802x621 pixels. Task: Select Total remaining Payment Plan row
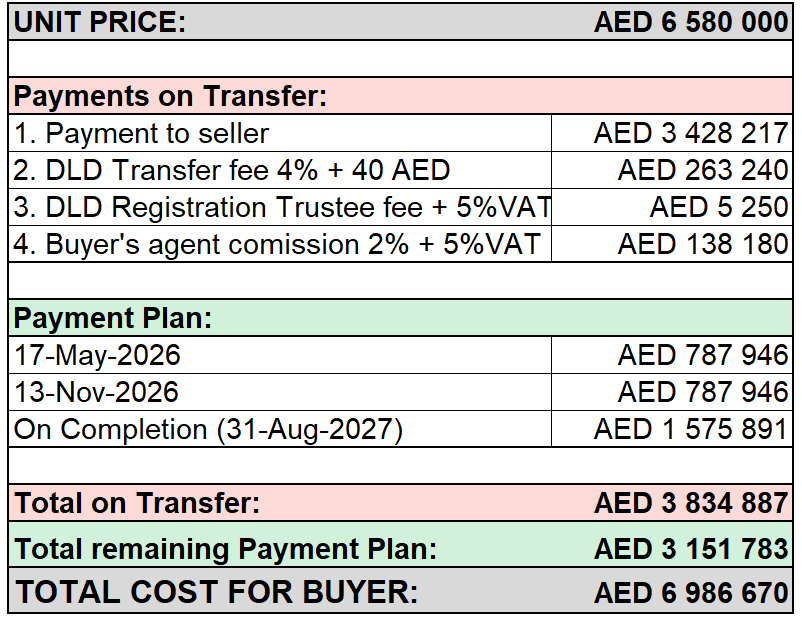(400, 545)
